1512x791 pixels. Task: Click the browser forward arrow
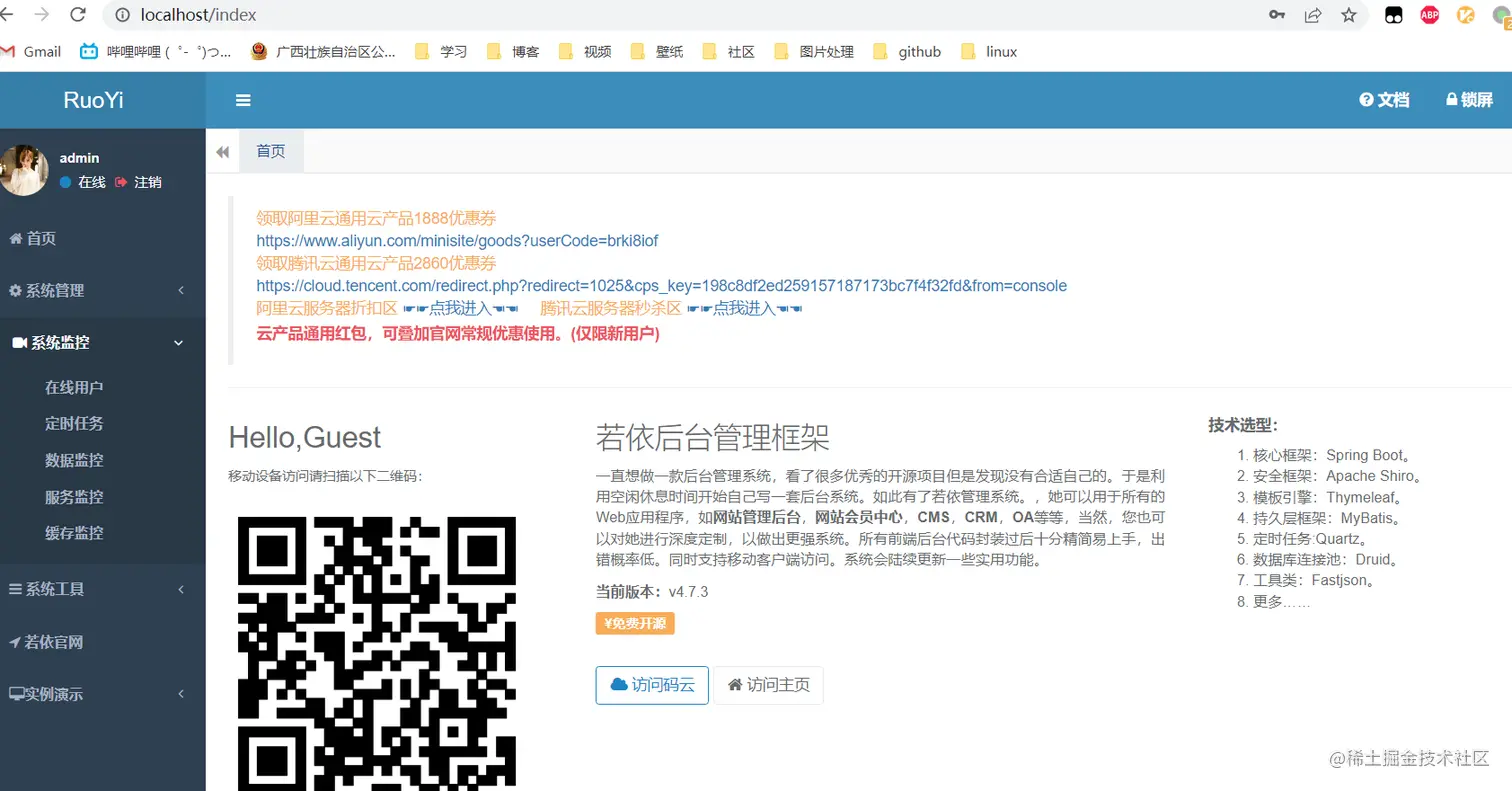[42, 15]
